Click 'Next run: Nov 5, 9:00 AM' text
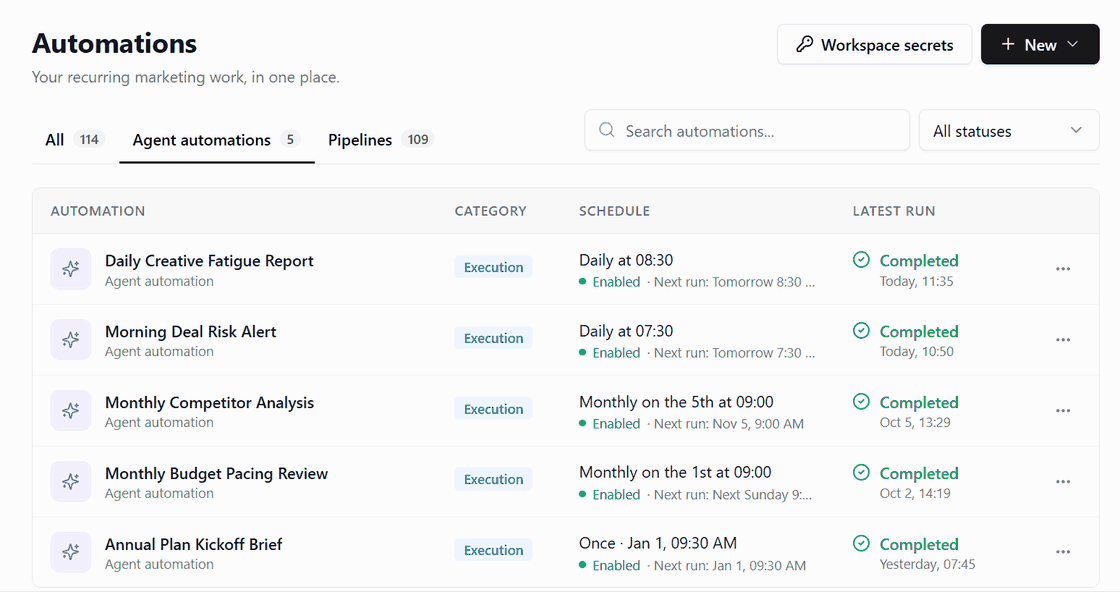Image resolution: width=1120 pixels, height=592 pixels. point(729,423)
